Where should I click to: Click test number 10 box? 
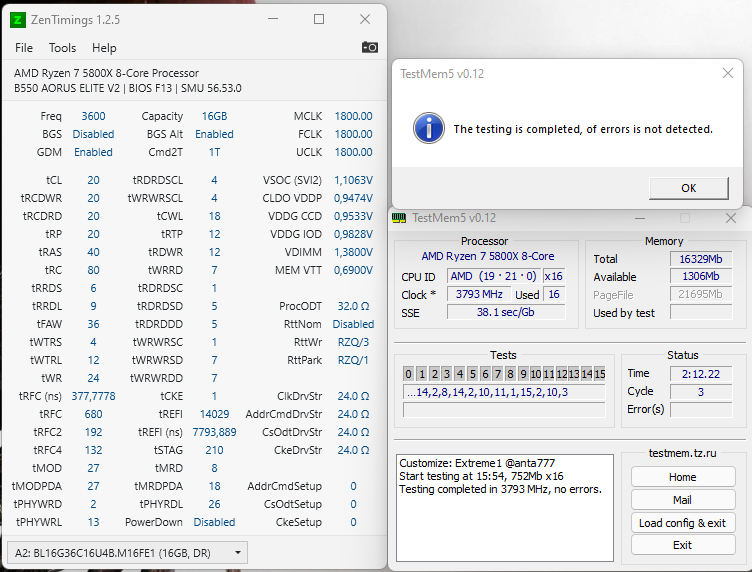click(x=536, y=374)
